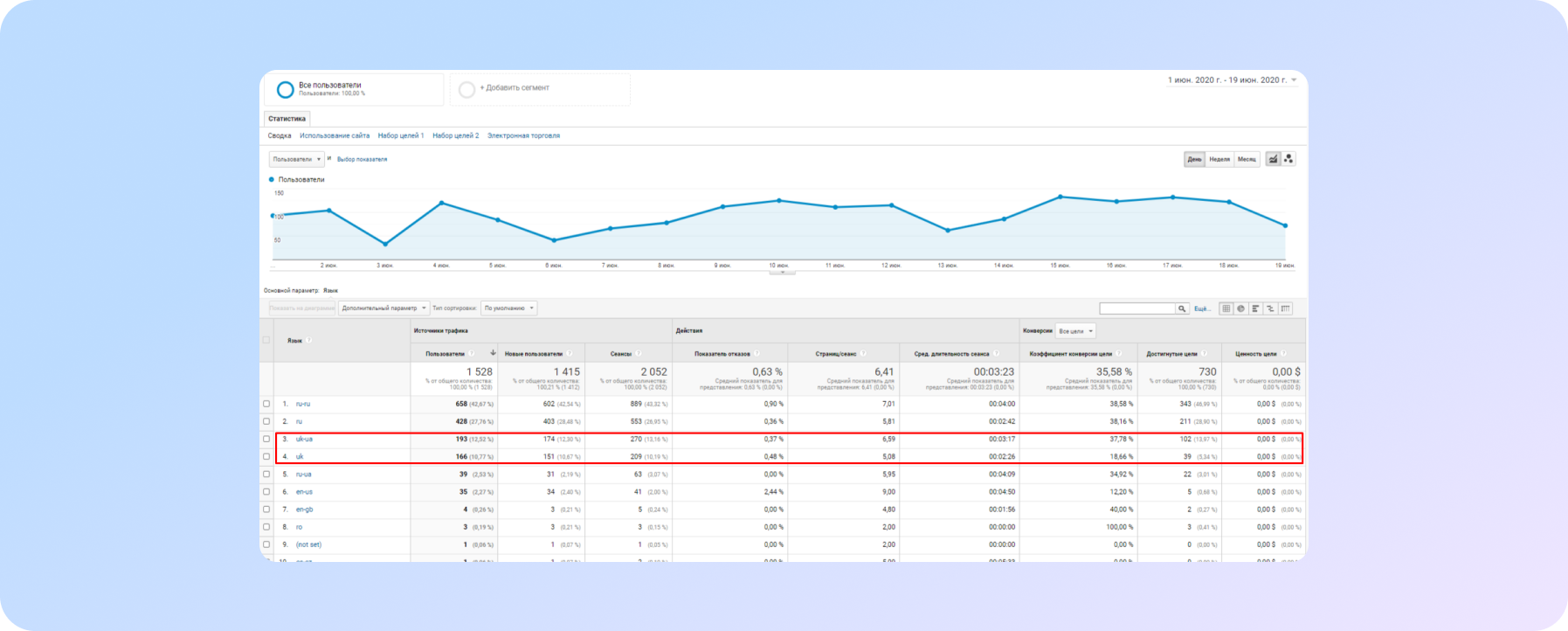Click Добавить сегмент

[515, 87]
